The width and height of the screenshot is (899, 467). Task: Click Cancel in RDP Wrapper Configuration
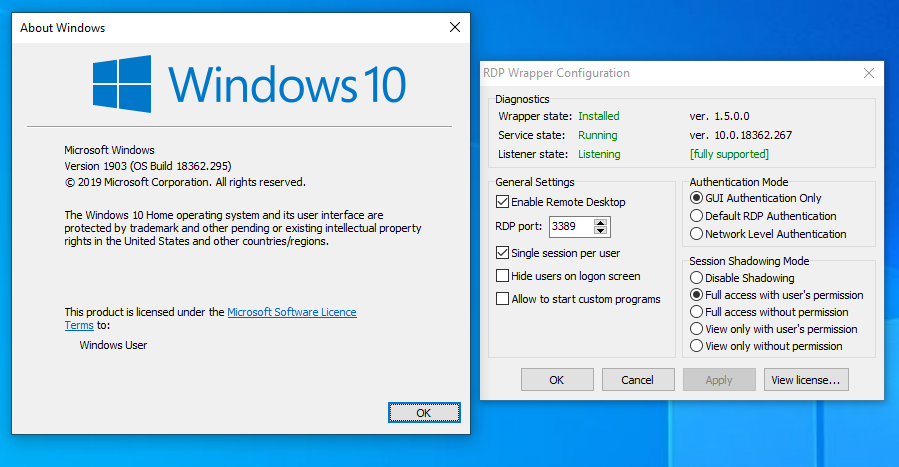point(638,380)
